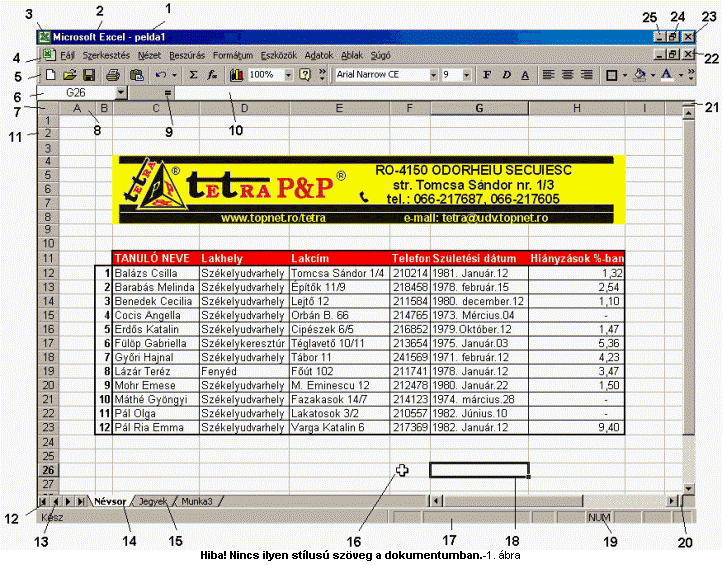The height and width of the screenshot is (565, 724).
Task: Center cell text horizontally
Action: pos(567,75)
